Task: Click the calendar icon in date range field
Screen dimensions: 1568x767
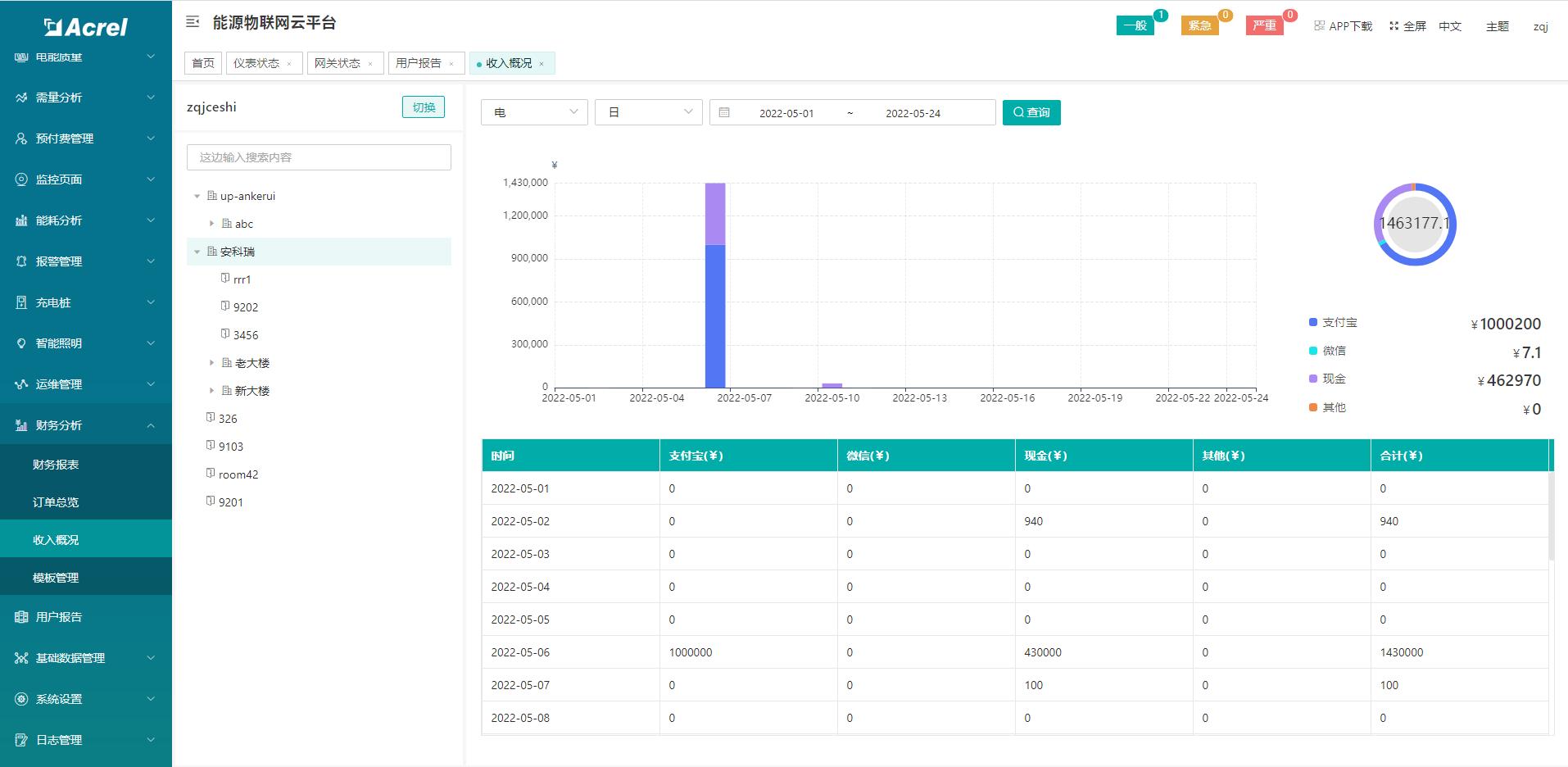Action: (x=724, y=112)
